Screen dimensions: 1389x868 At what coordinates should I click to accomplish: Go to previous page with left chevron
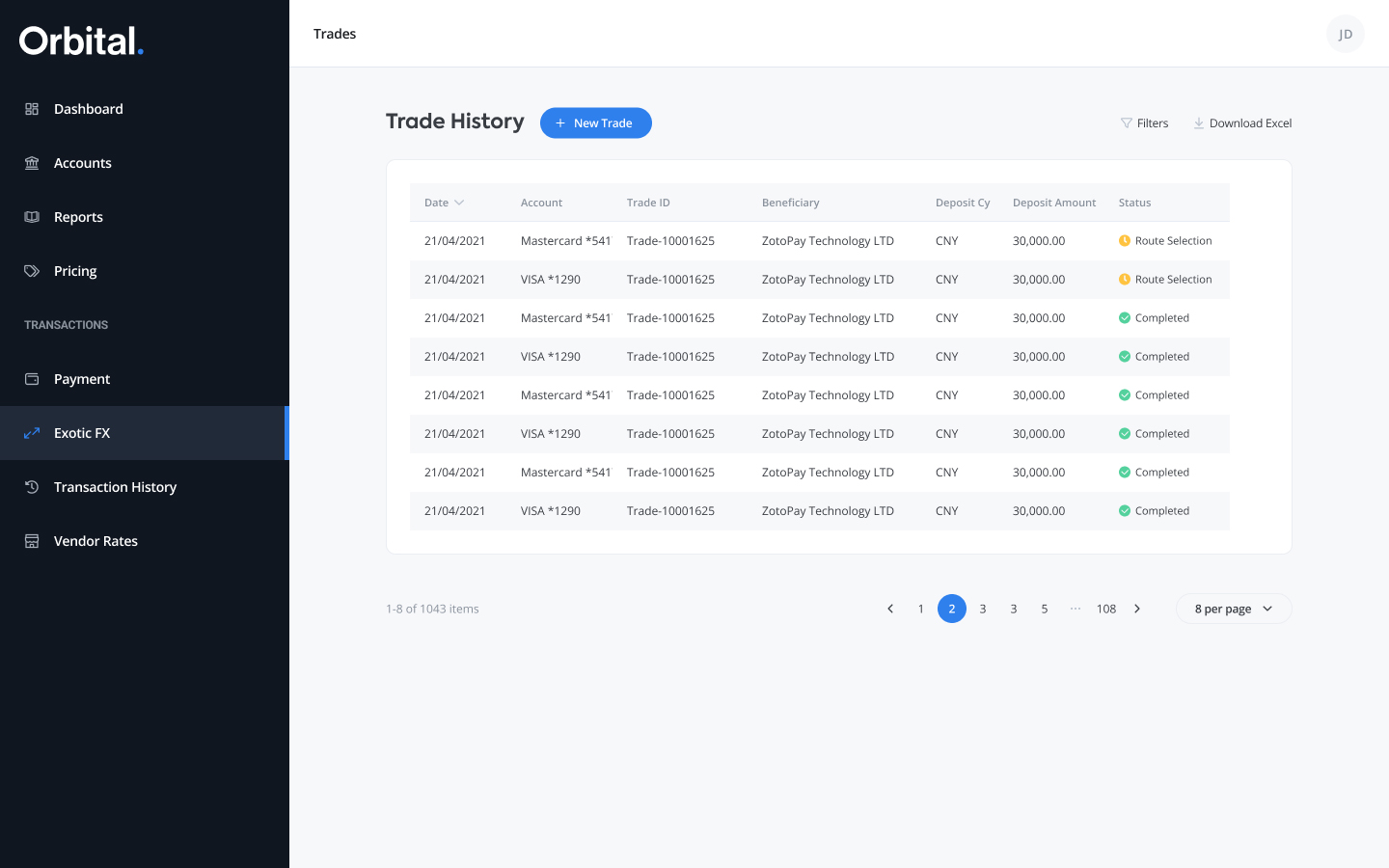[890, 609]
